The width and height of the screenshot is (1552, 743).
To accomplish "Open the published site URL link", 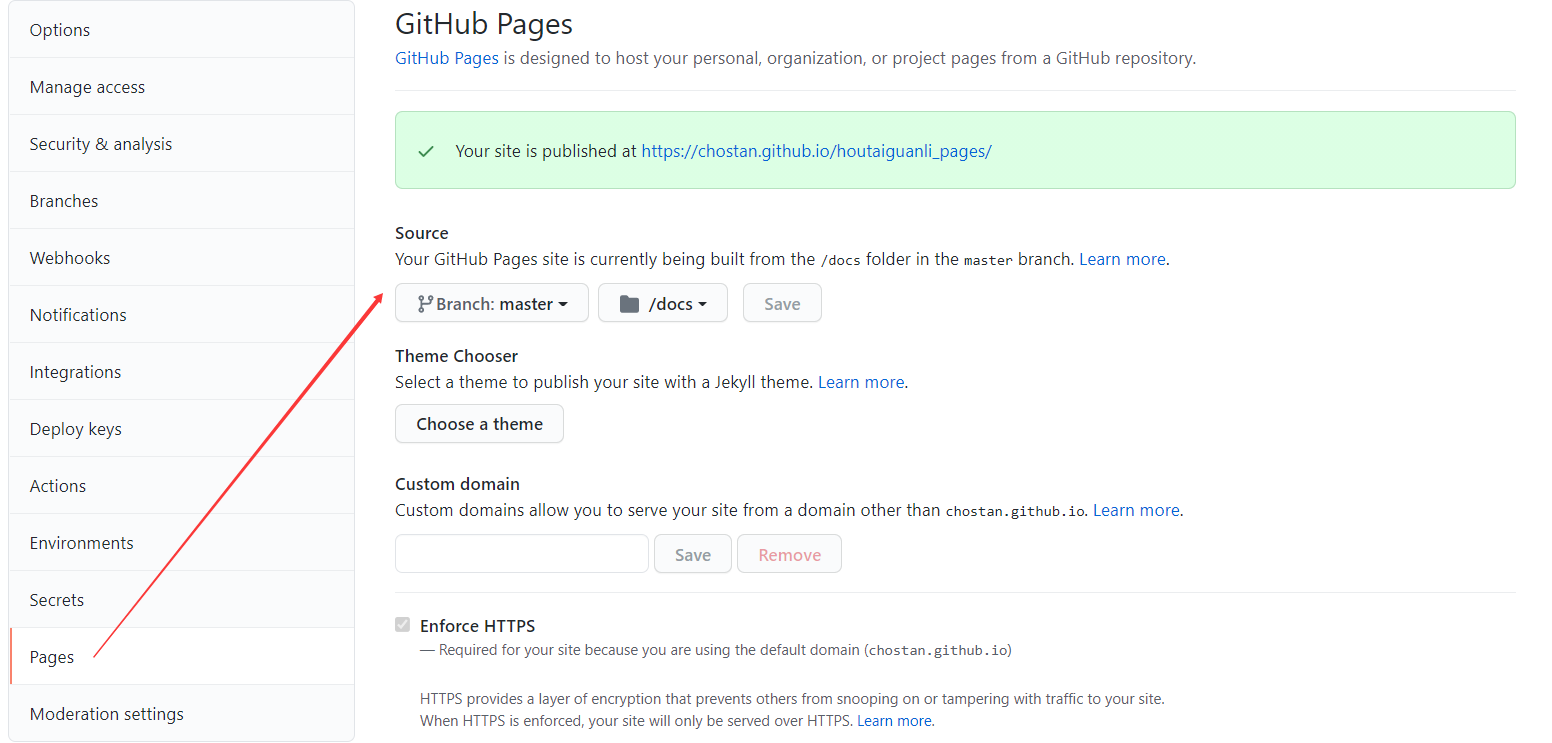I will tap(816, 151).
